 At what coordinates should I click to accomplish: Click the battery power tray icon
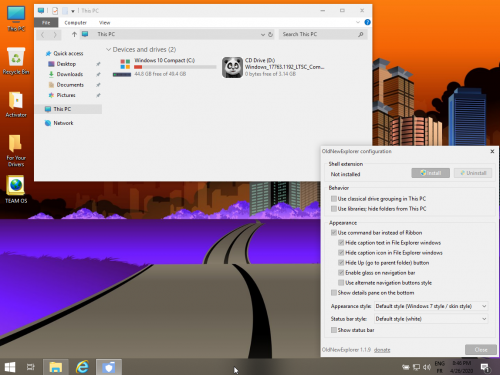(406, 367)
